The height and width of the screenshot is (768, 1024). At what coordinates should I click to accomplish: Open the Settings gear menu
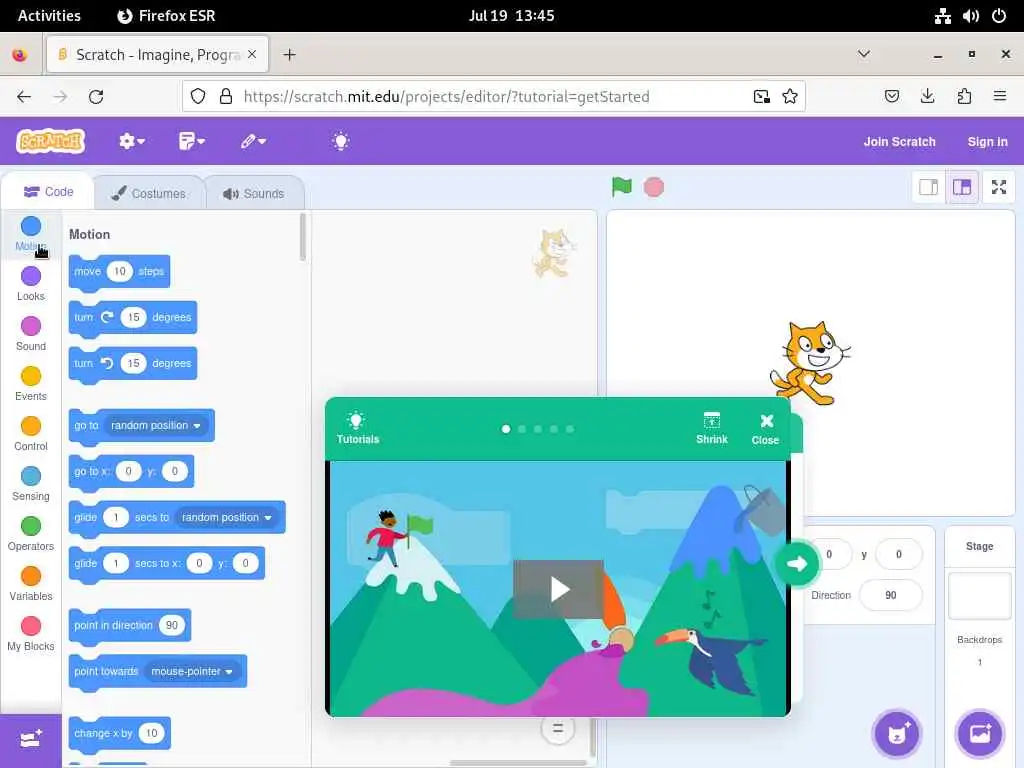point(131,141)
